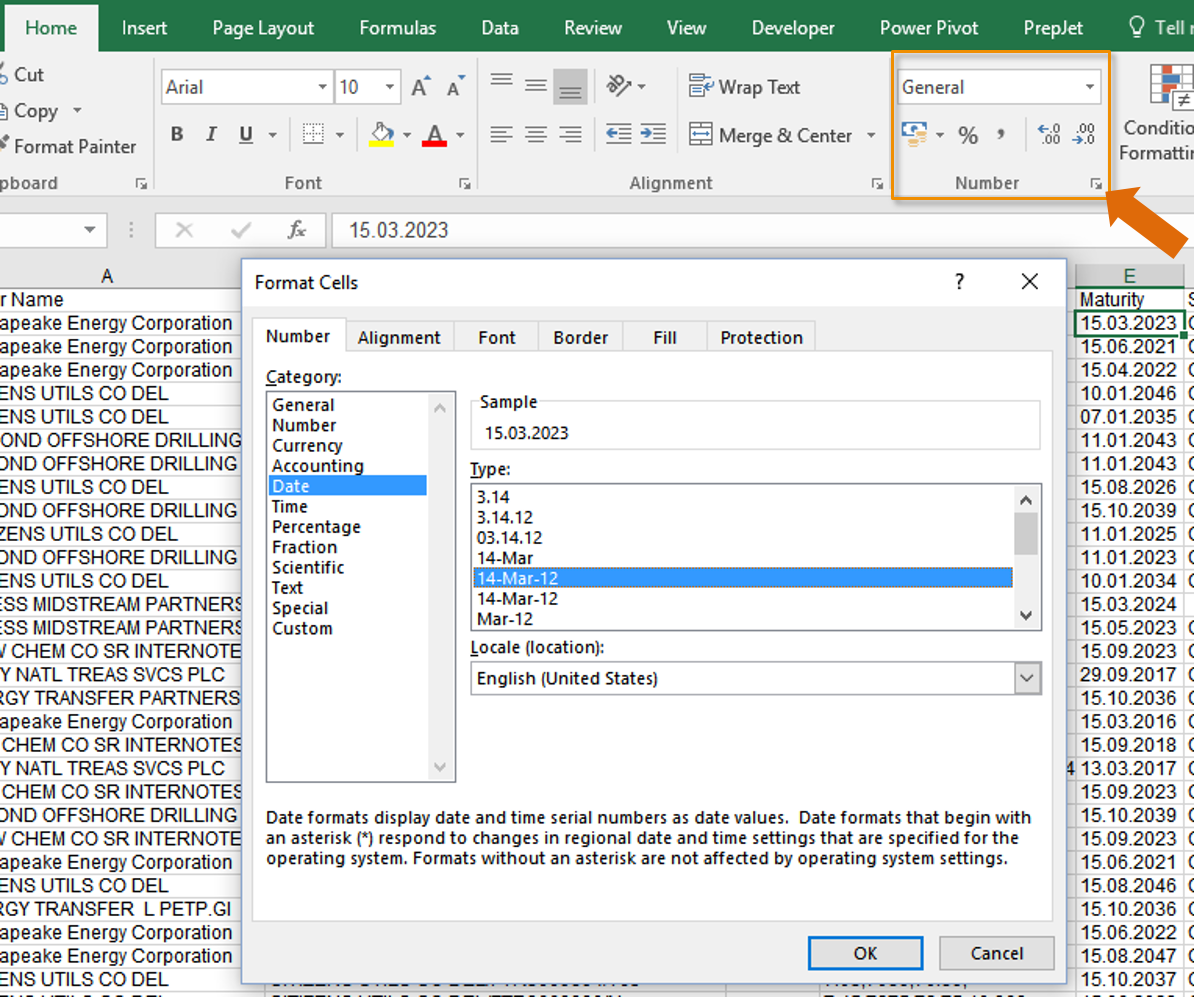Click the Increase Font Size icon

(419, 86)
